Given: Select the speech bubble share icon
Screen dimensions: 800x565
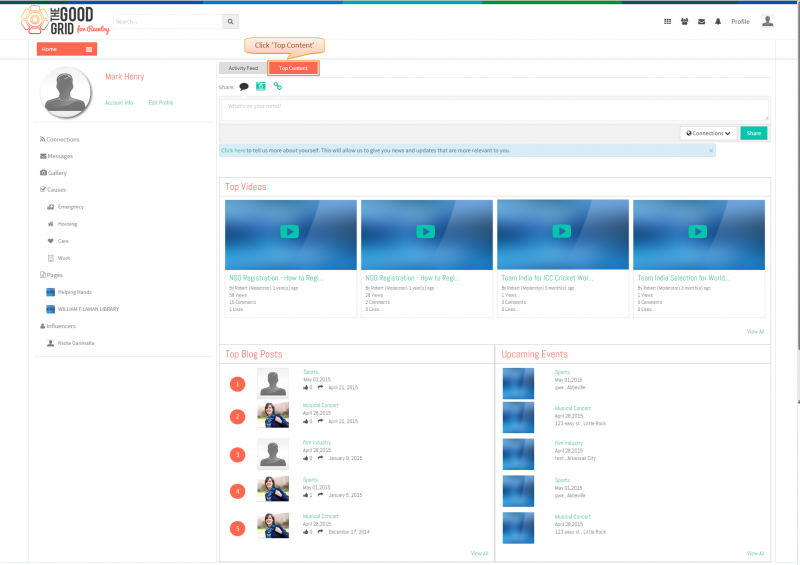Looking at the screenshot, I should coord(244,87).
